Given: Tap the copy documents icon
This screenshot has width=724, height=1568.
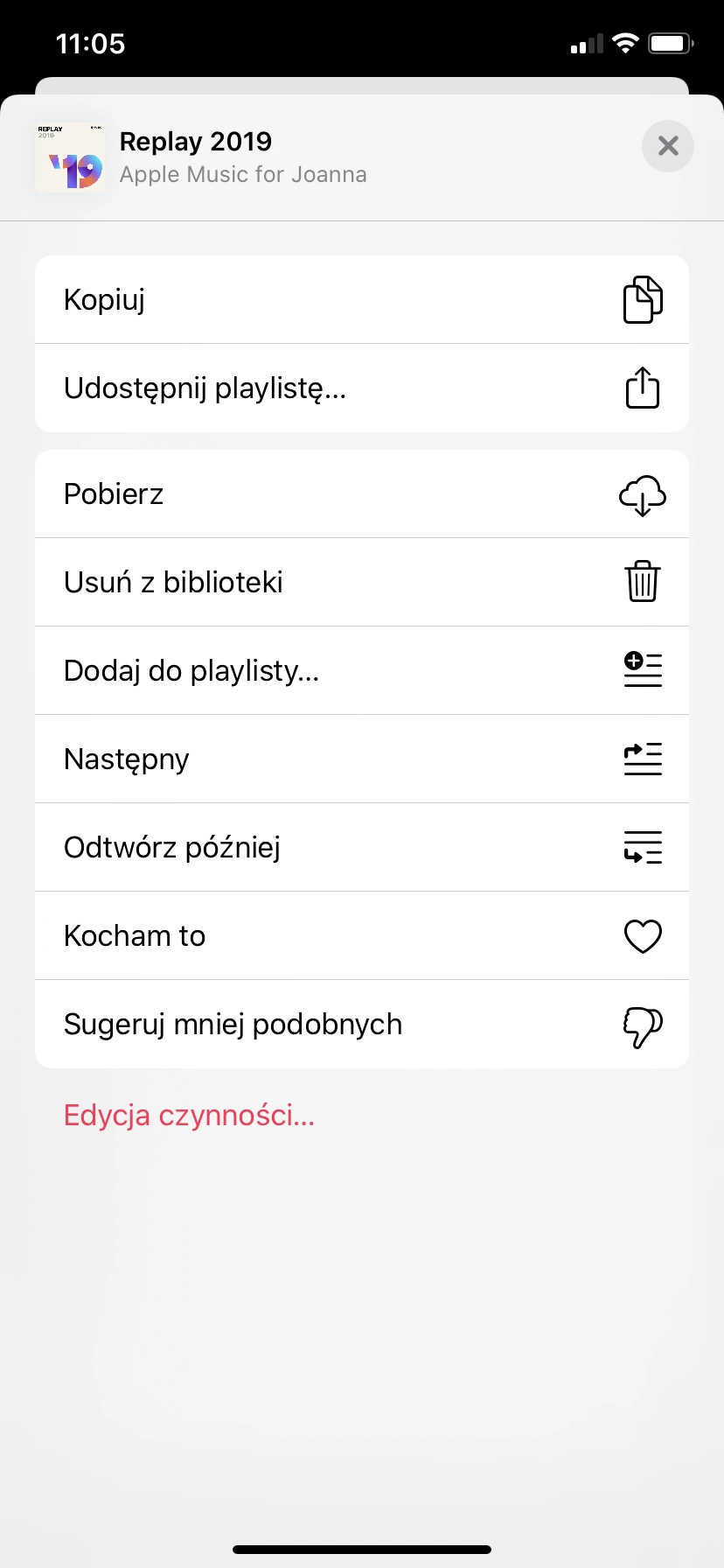Looking at the screenshot, I should pos(643,299).
